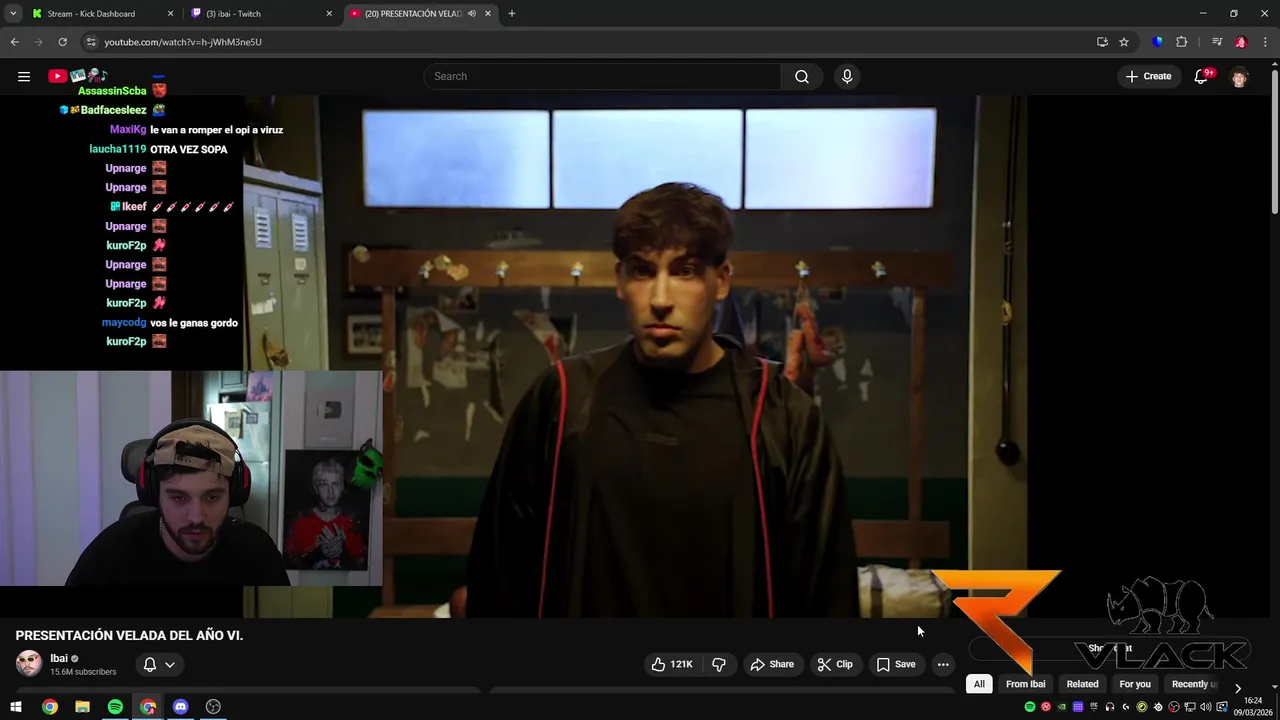Viewport: 1280px width, 720px height.
Task: Create a Clip from the video
Action: click(835, 664)
